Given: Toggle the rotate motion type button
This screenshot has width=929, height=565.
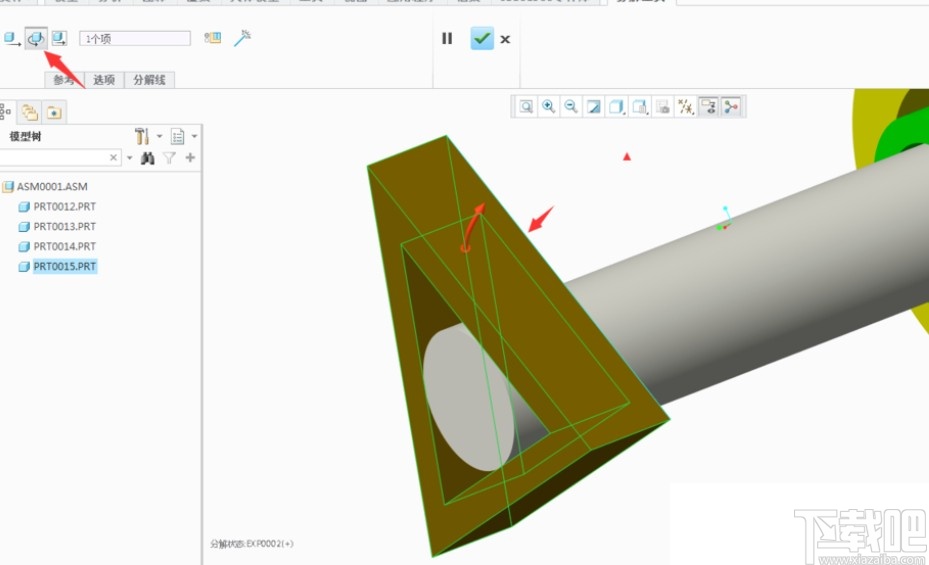Looking at the screenshot, I should point(36,38).
